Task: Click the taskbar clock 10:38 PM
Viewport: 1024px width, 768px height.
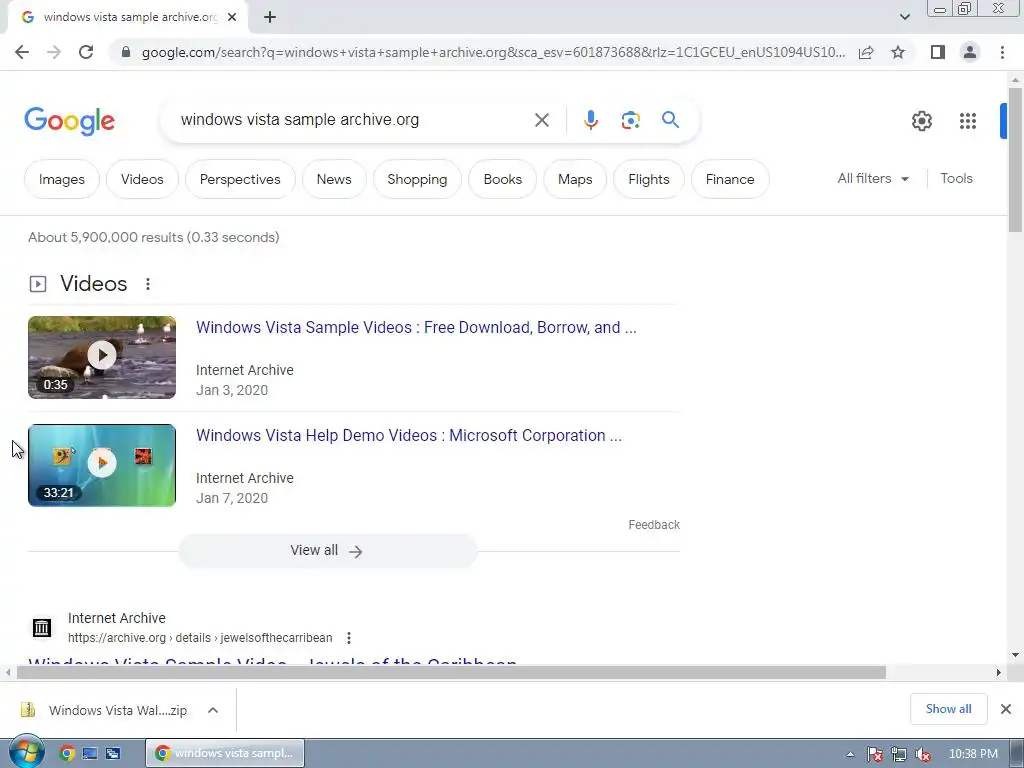Action: [973, 754]
